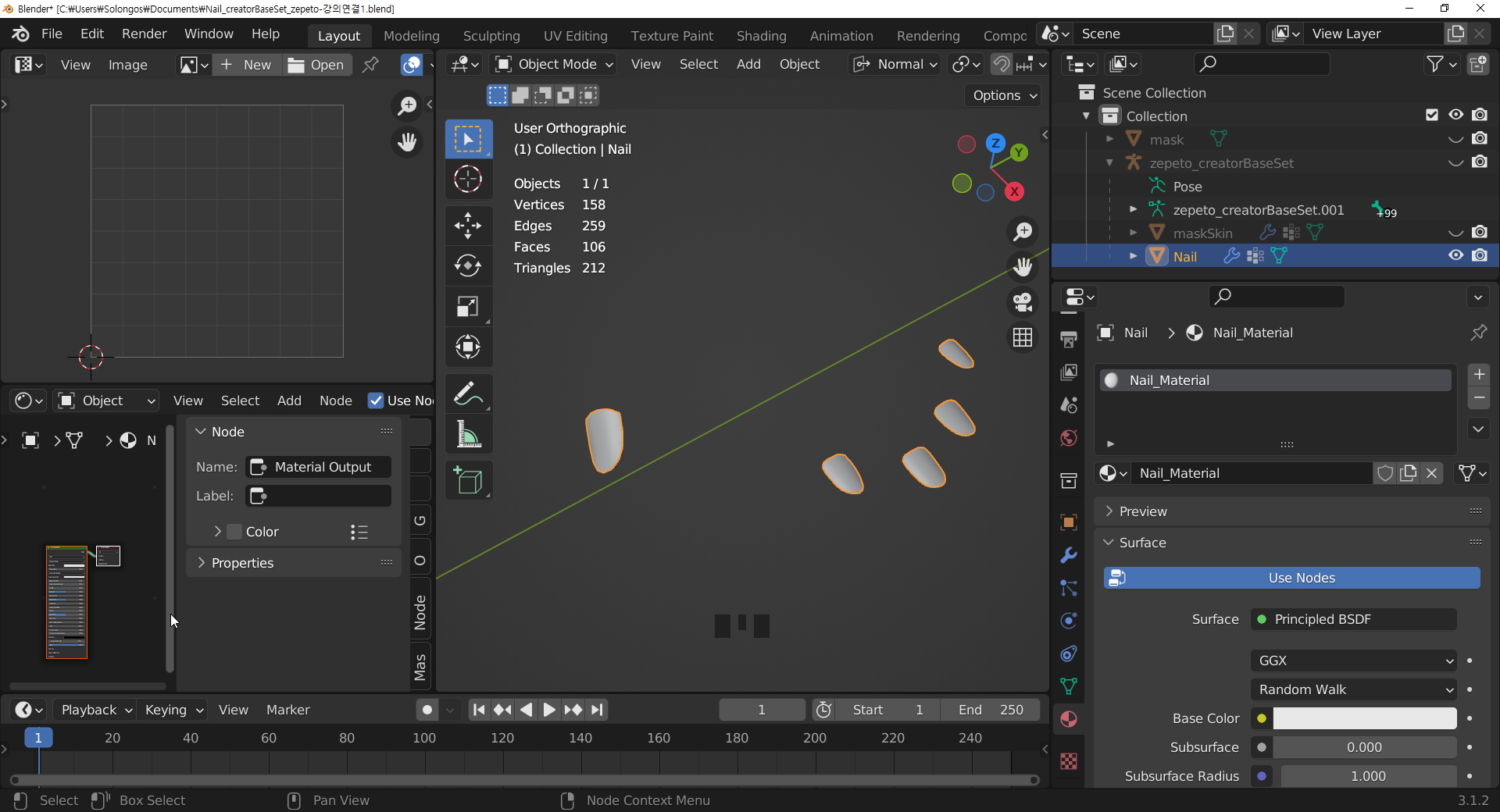Toggle the properties editor pin
1500x812 pixels.
(1479, 333)
